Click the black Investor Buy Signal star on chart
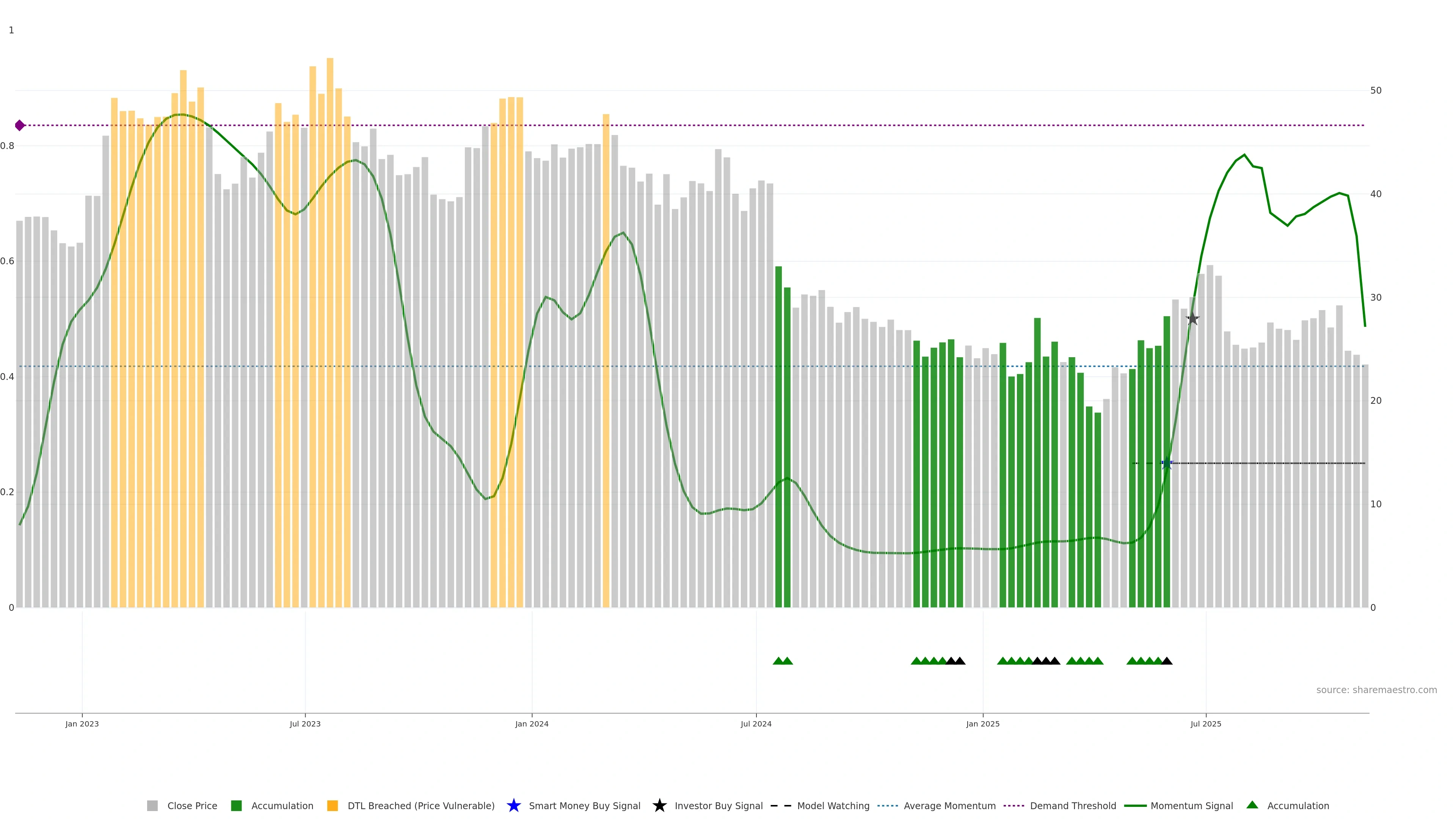 [1192, 319]
